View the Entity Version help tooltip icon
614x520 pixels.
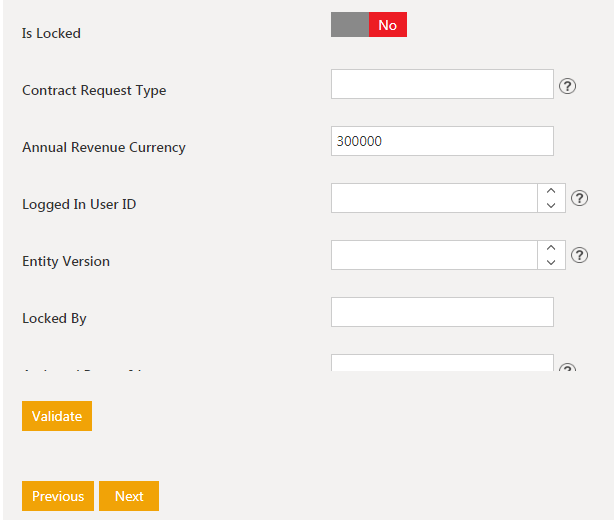(579, 255)
